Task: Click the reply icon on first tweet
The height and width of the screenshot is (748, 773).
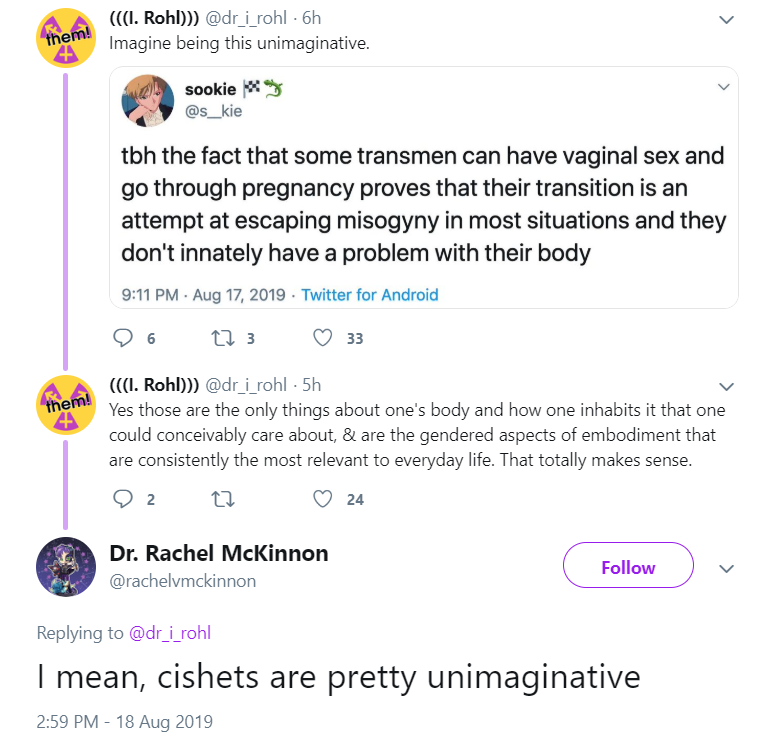Action: click(123, 338)
